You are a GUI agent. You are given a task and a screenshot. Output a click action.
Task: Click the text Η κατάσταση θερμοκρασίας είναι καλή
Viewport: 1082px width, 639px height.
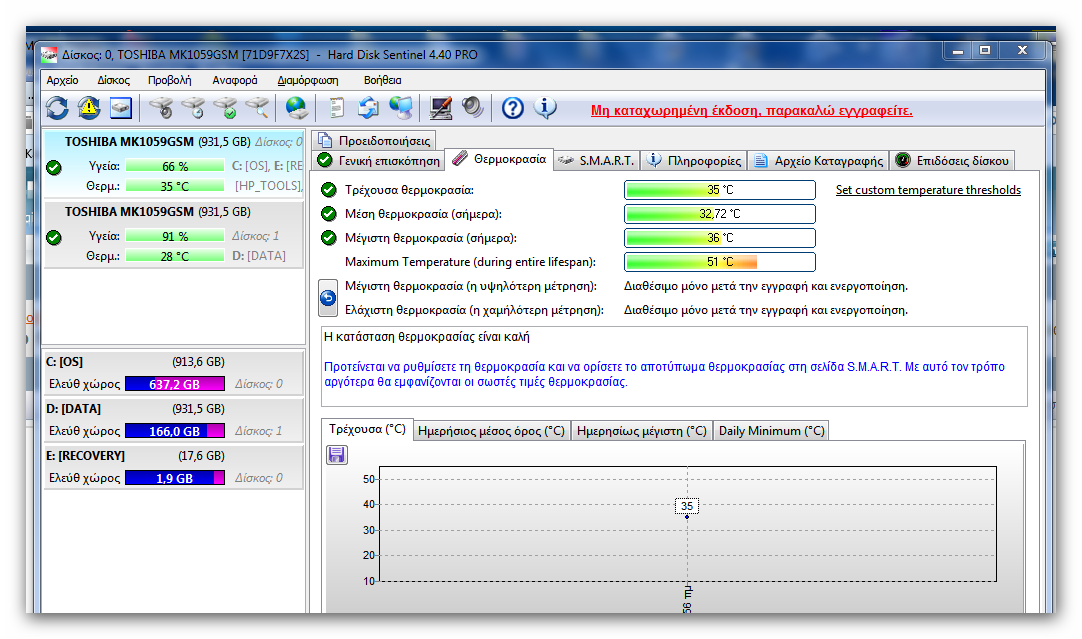pyautogui.click(x=426, y=337)
